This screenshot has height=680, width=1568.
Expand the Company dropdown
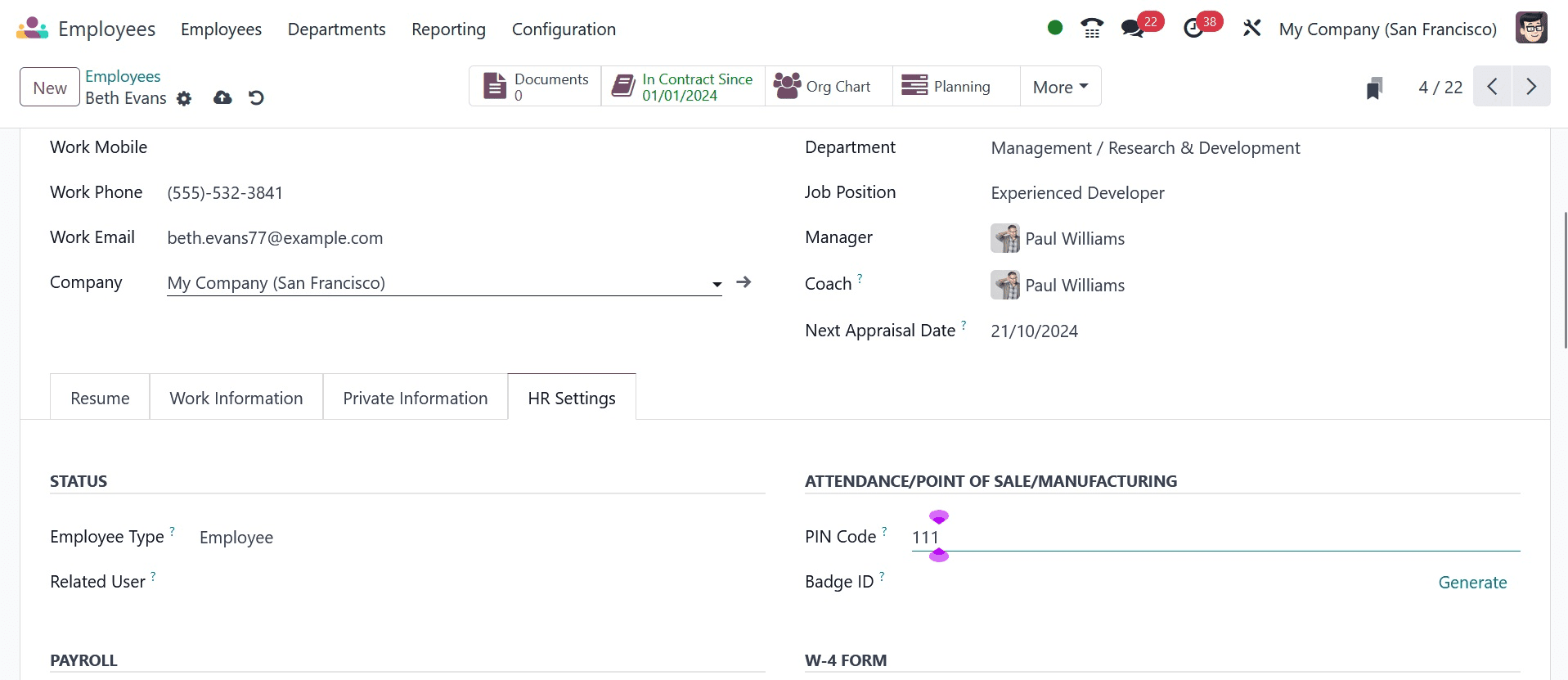[717, 284]
